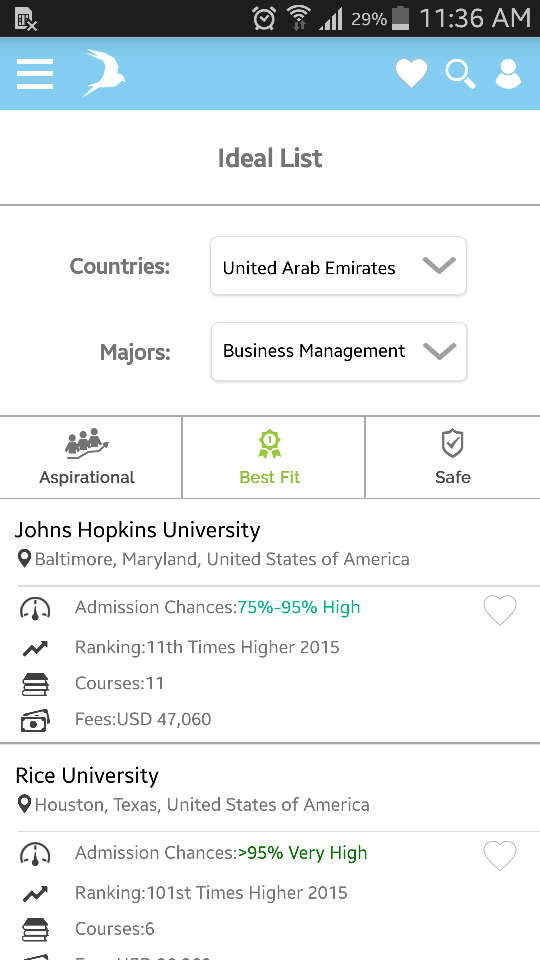Screen dimensions: 540x960
Task: Open search with the magnifier icon
Action: [460, 74]
